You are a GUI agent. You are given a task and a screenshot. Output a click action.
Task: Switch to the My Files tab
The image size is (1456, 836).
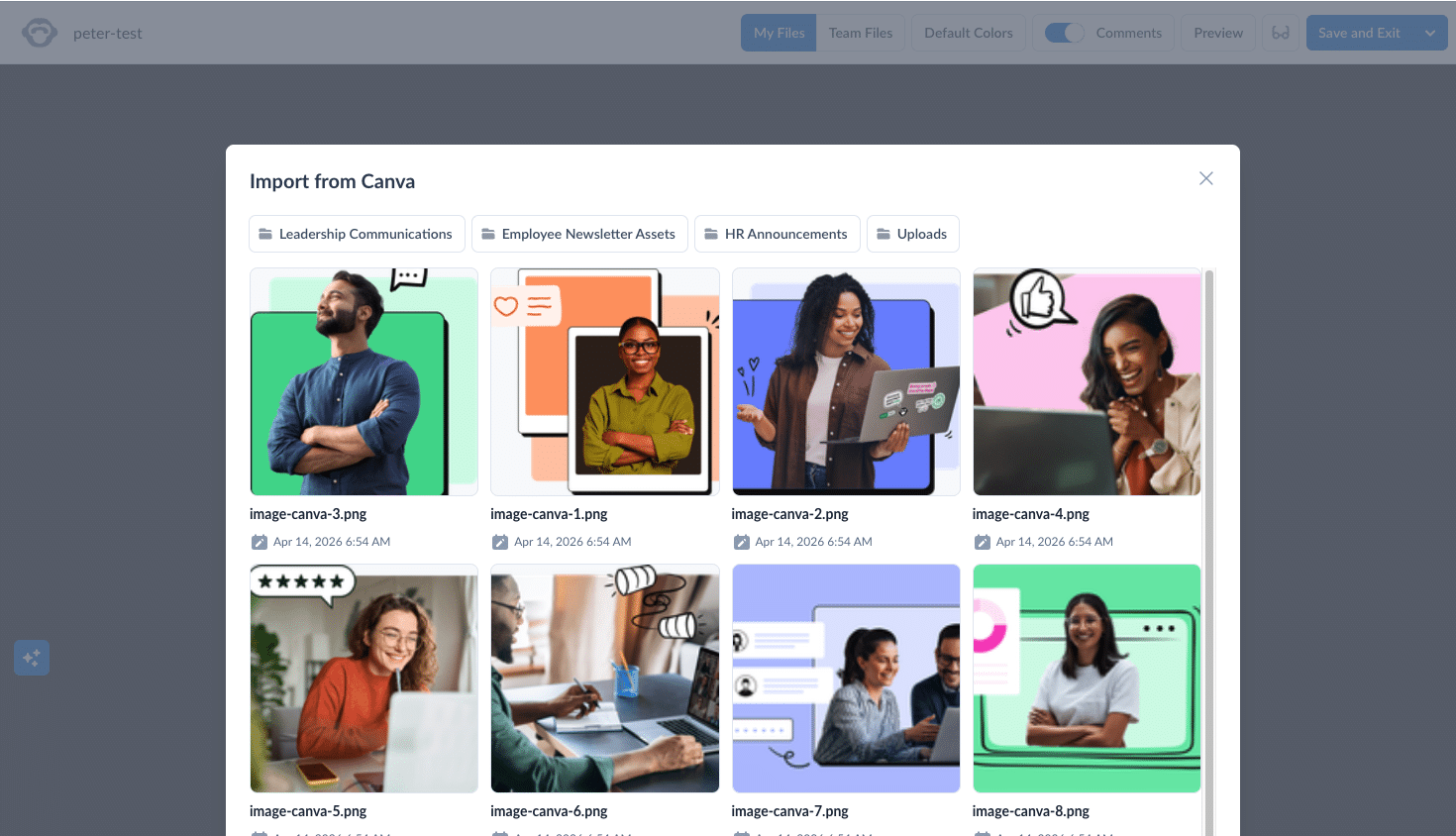point(779,33)
